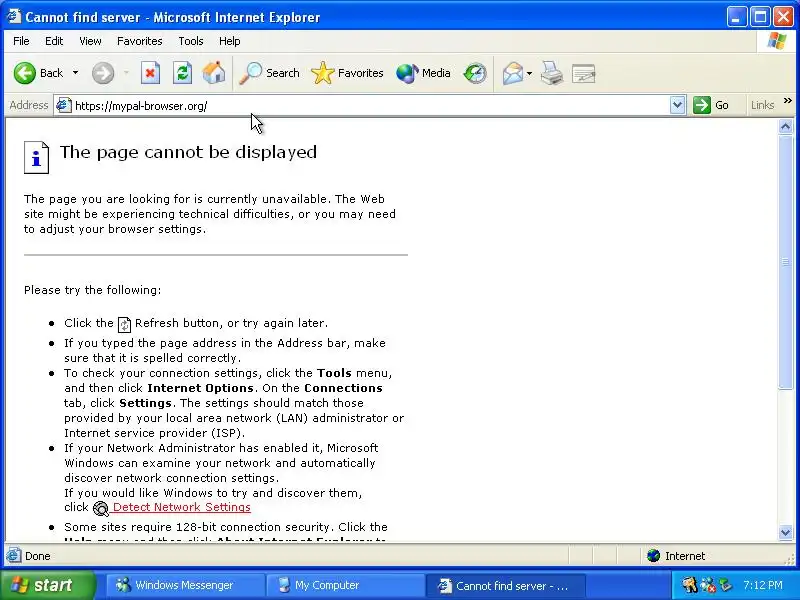Click the page icon in address bar

click(63, 106)
